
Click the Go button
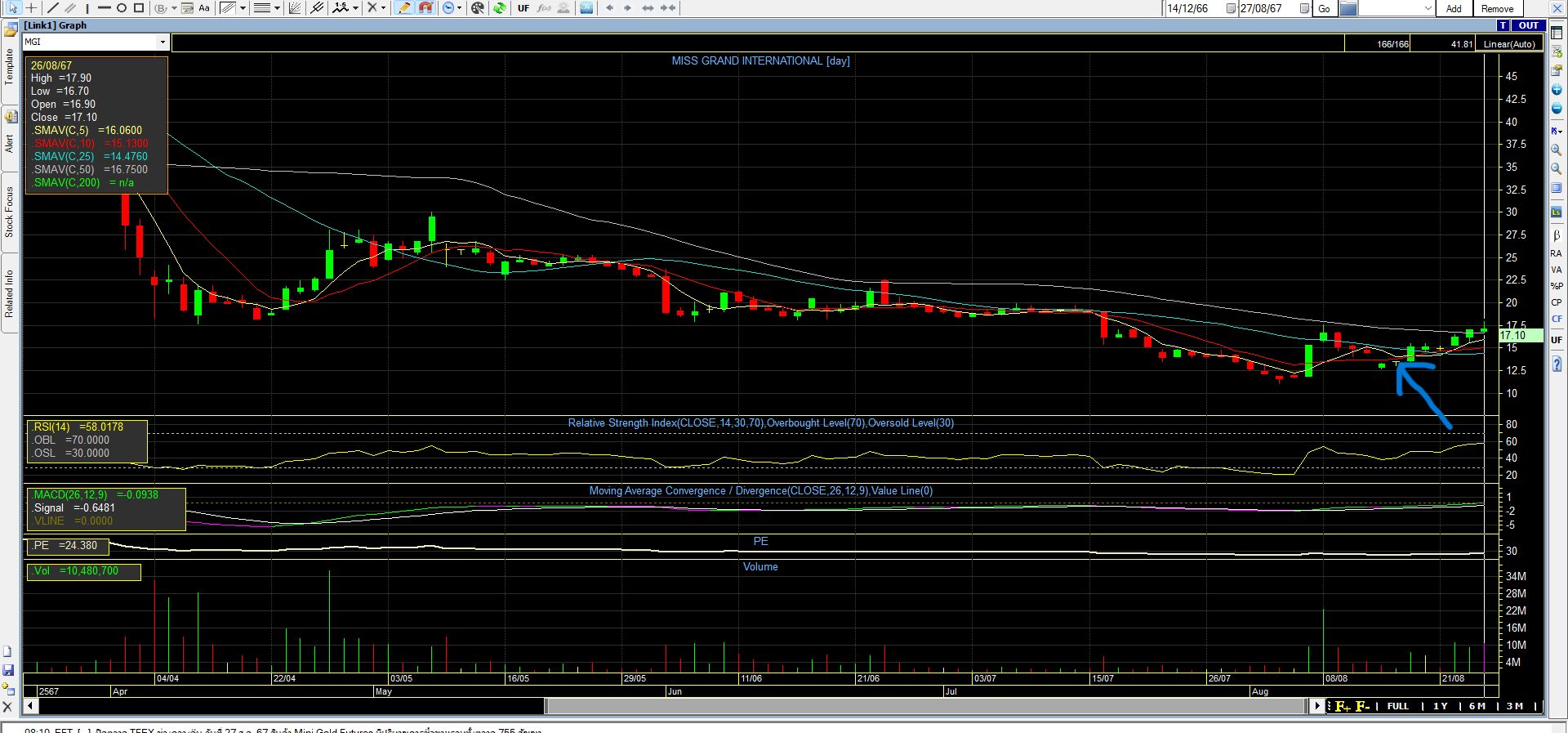point(1324,8)
